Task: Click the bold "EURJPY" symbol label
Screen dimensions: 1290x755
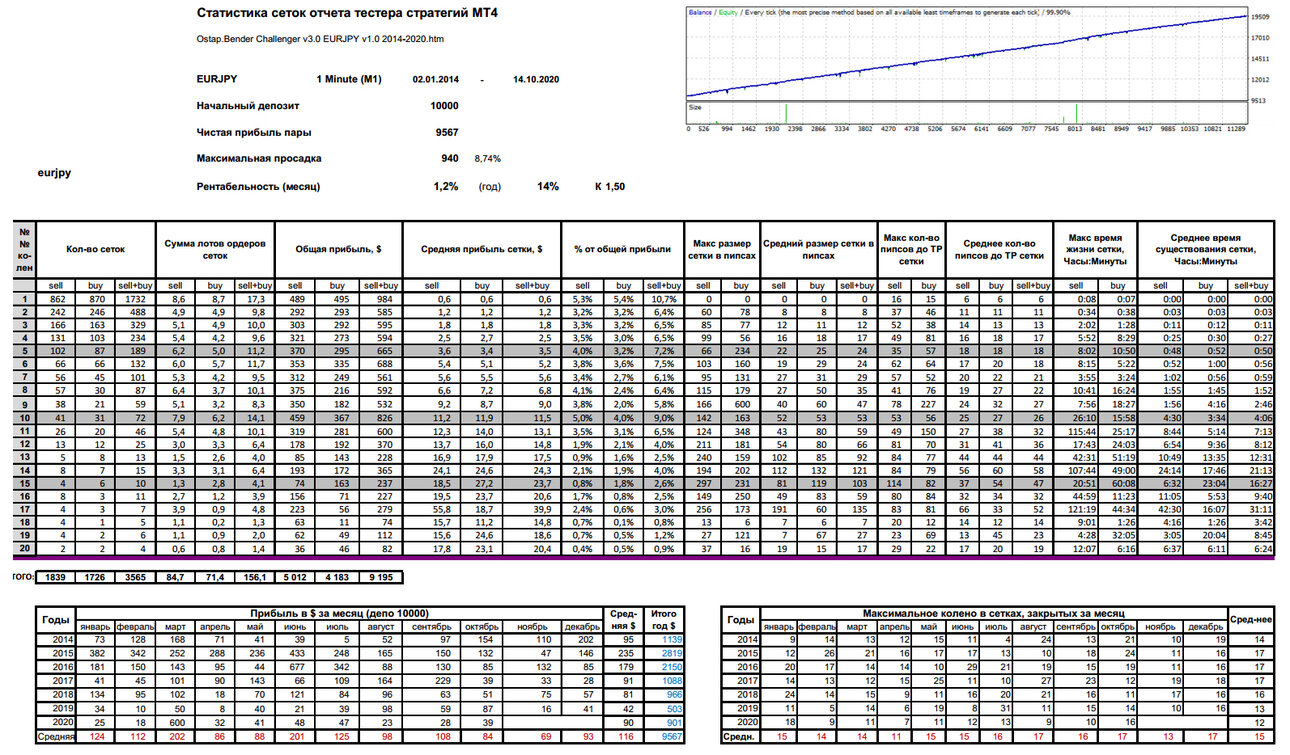Action: click(x=217, y=79)
